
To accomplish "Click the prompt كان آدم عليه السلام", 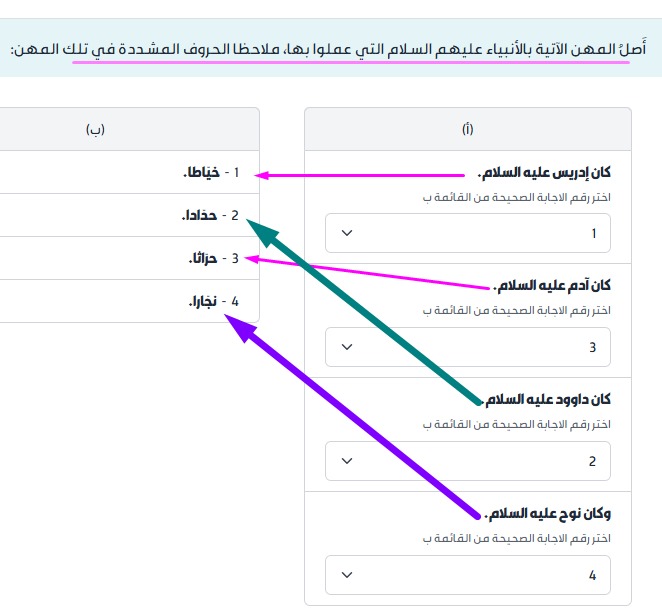I will tap(552, 286).
